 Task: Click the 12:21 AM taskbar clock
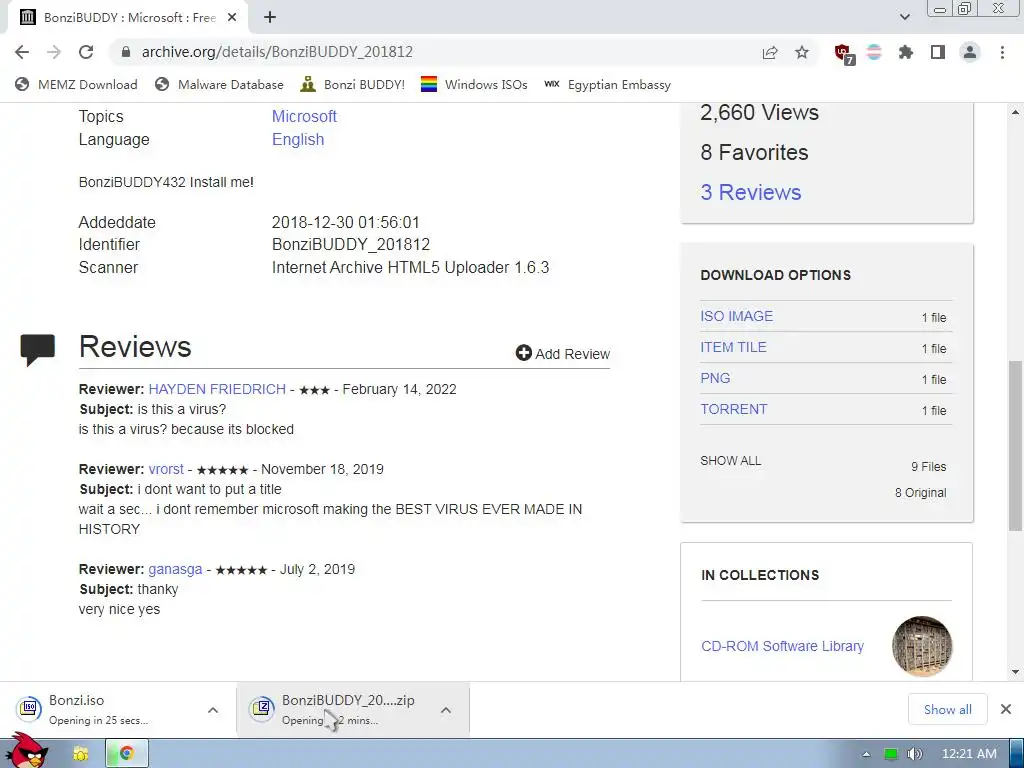pyautogui.click(x=969, y=754)
